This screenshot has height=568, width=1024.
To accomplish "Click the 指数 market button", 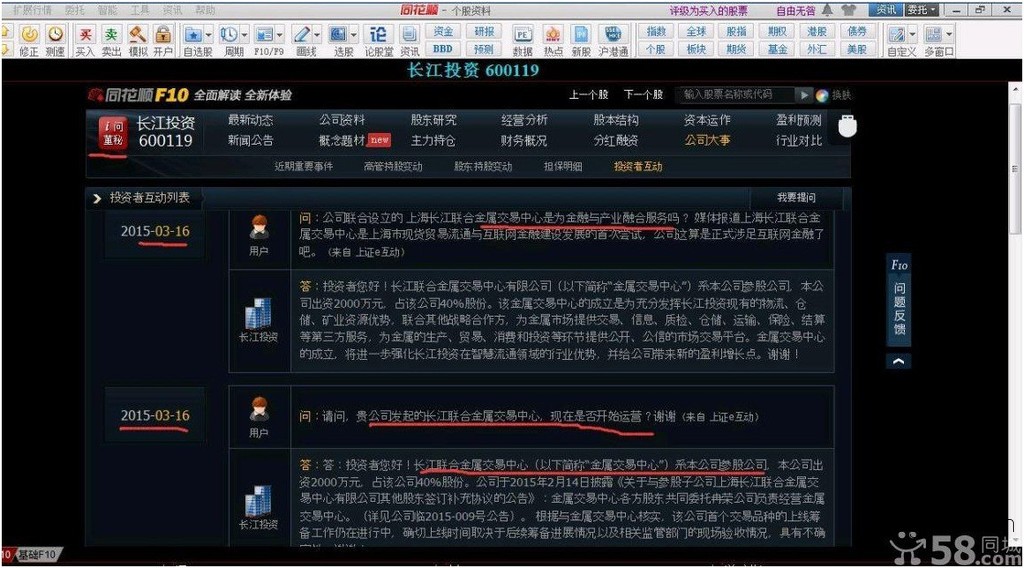I will point(656,31).
